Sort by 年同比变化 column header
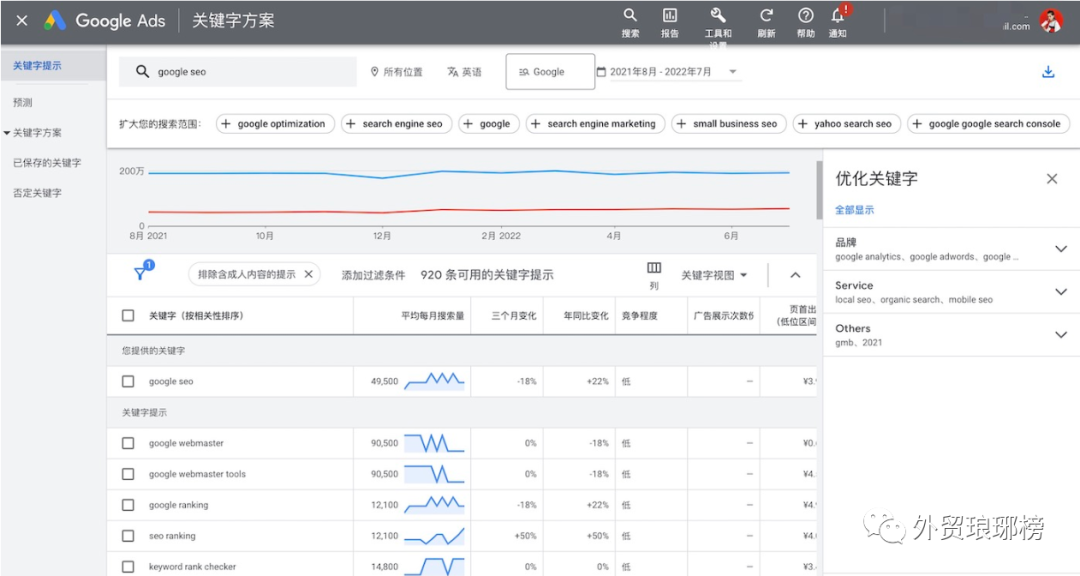Image resolution: width=1080 pixels, height=576 pixels. (586, 316)
